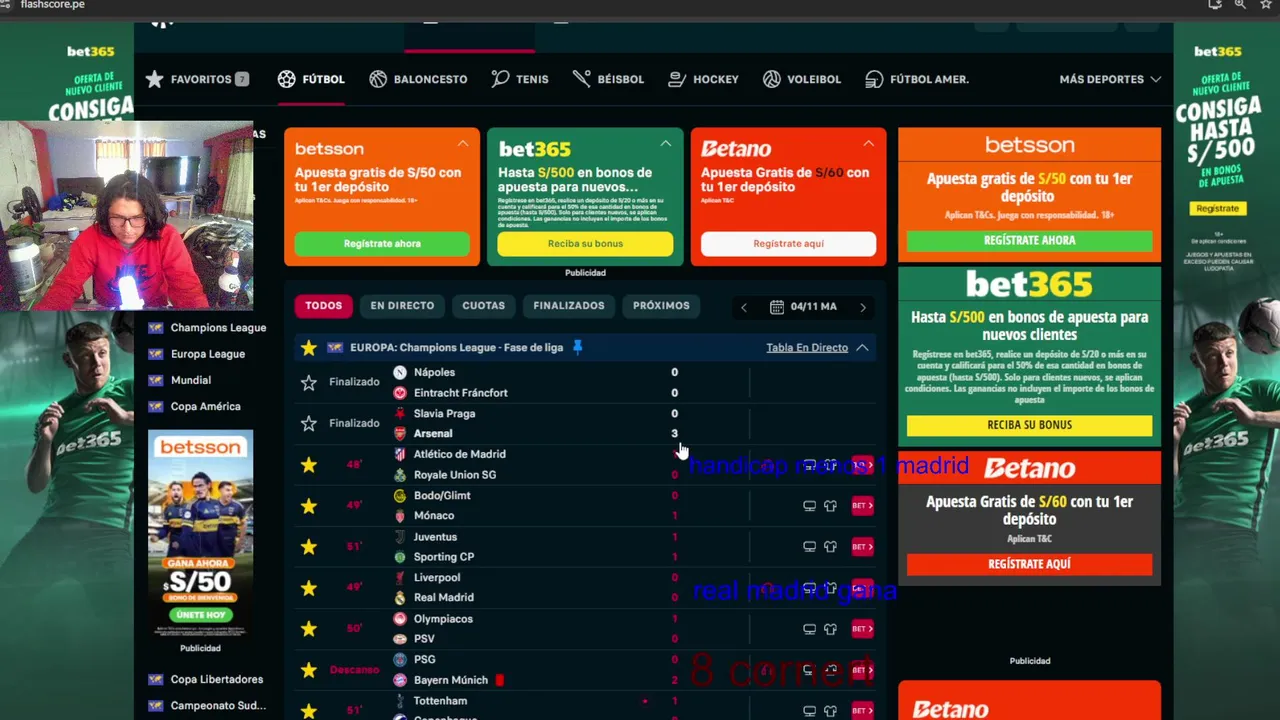The height and width of the screenshot is (720, 1280).
Task: Click the Fútbol Amer. helmet icon
Action: tap(874, 79)
